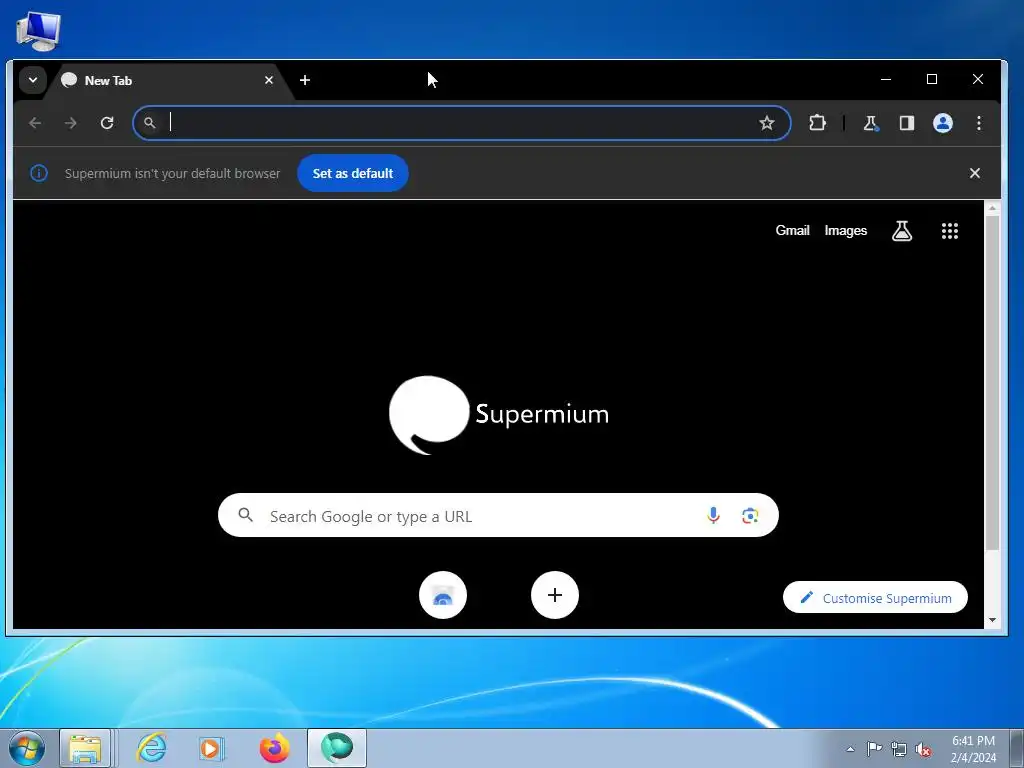This screenshot has height=768, width=1024.
Task: Click page scrollbar up arrow
Action: tap(992, 208)
